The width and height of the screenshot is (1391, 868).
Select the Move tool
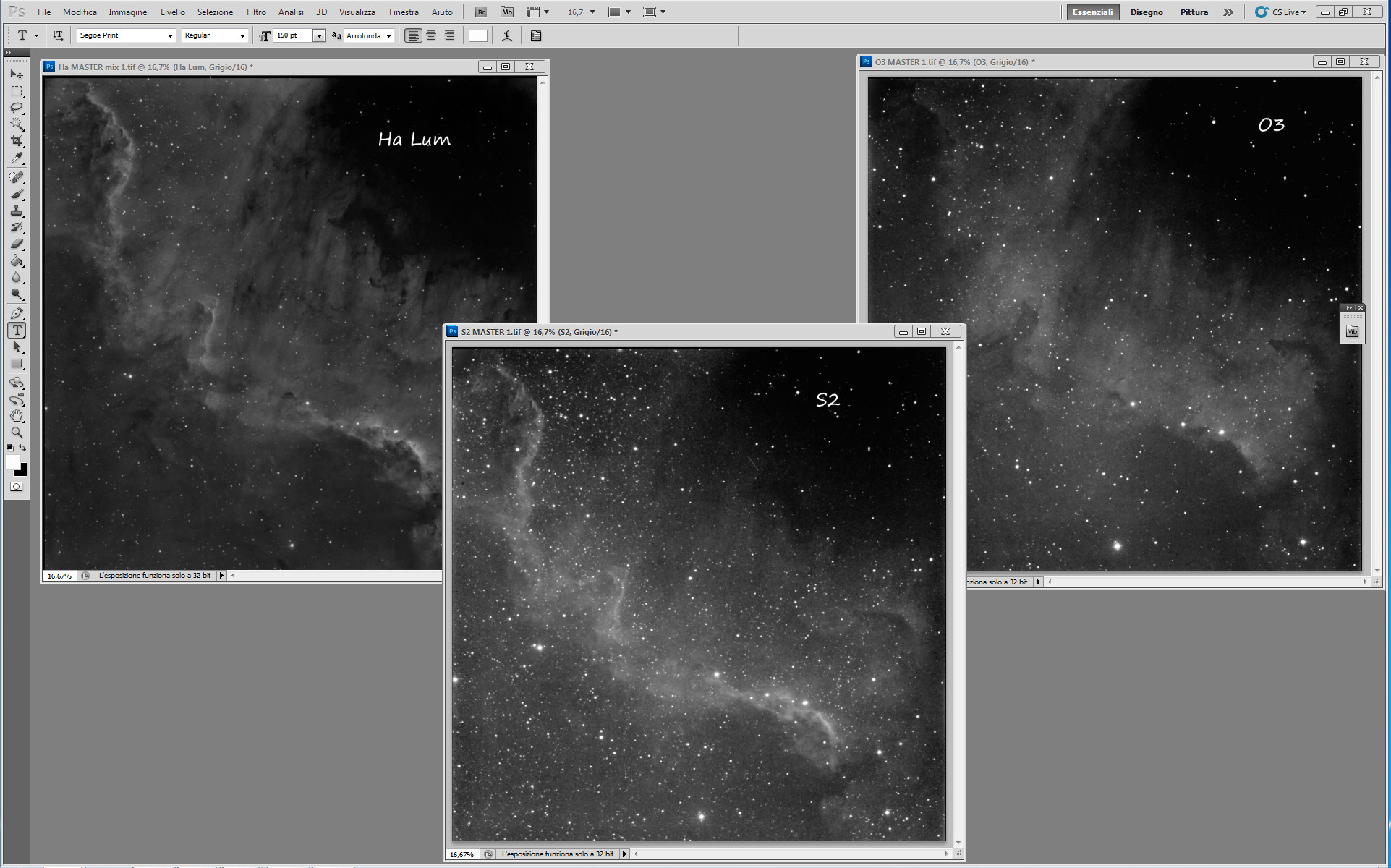pos(17,74)
